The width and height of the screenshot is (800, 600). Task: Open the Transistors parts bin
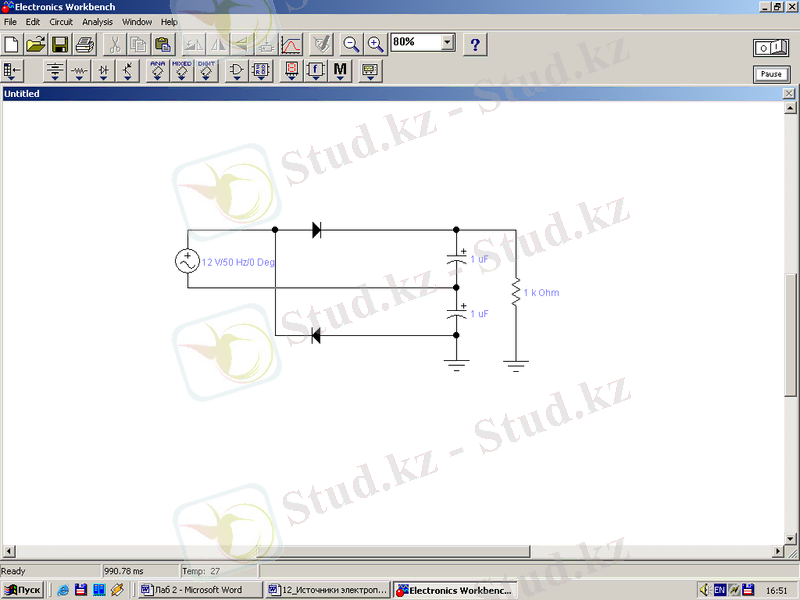coord(128,70)
